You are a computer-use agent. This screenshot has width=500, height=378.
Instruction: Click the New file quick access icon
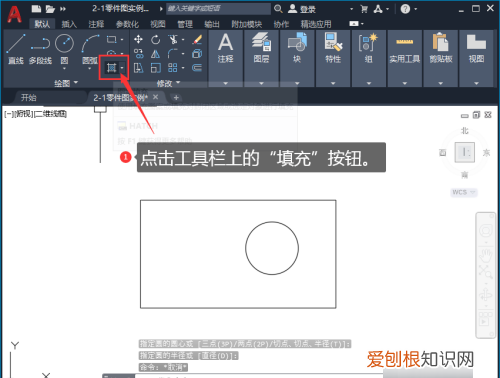click(x=36, y=9)
